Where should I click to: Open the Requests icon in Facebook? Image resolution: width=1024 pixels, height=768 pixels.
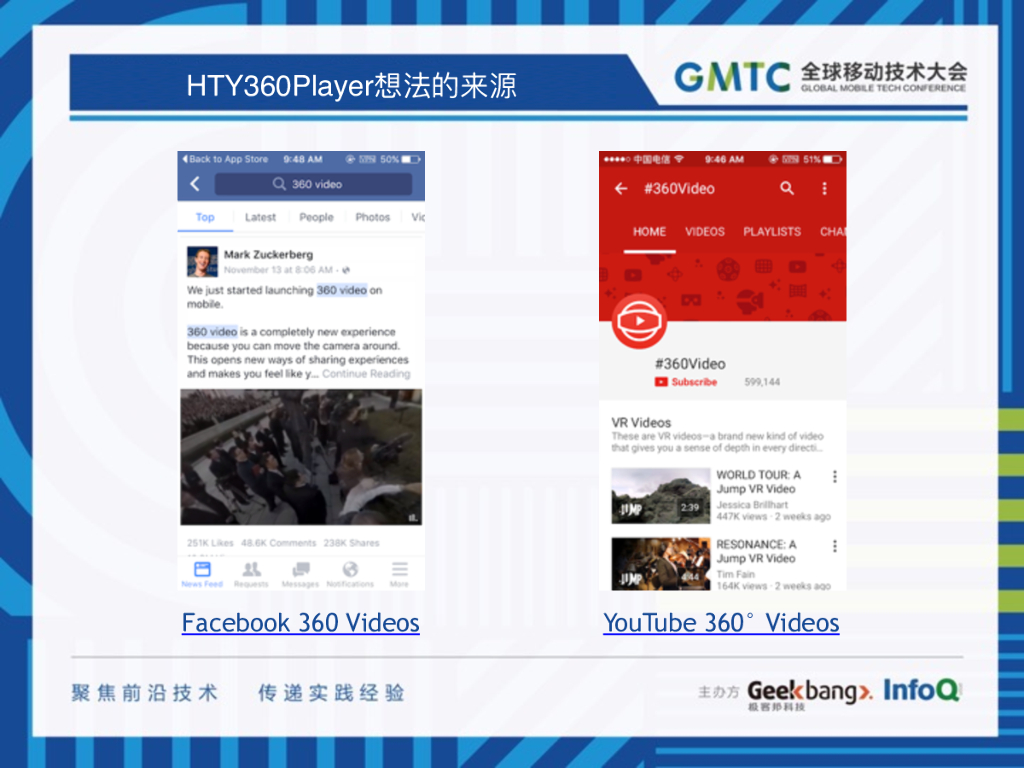[251, 574]
